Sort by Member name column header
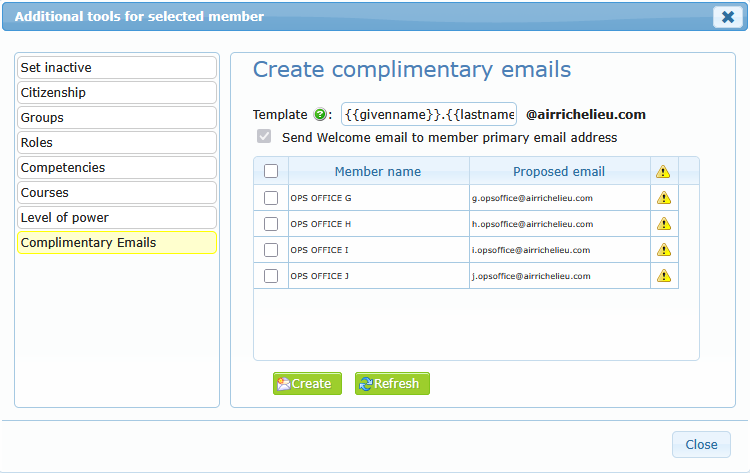This screenshot has height=473, width=750. click(378, 172)
